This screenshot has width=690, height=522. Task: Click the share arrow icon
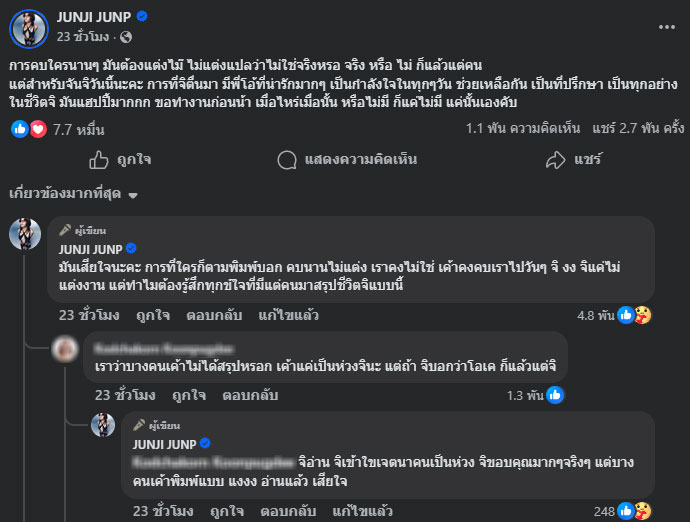point(556,160)
